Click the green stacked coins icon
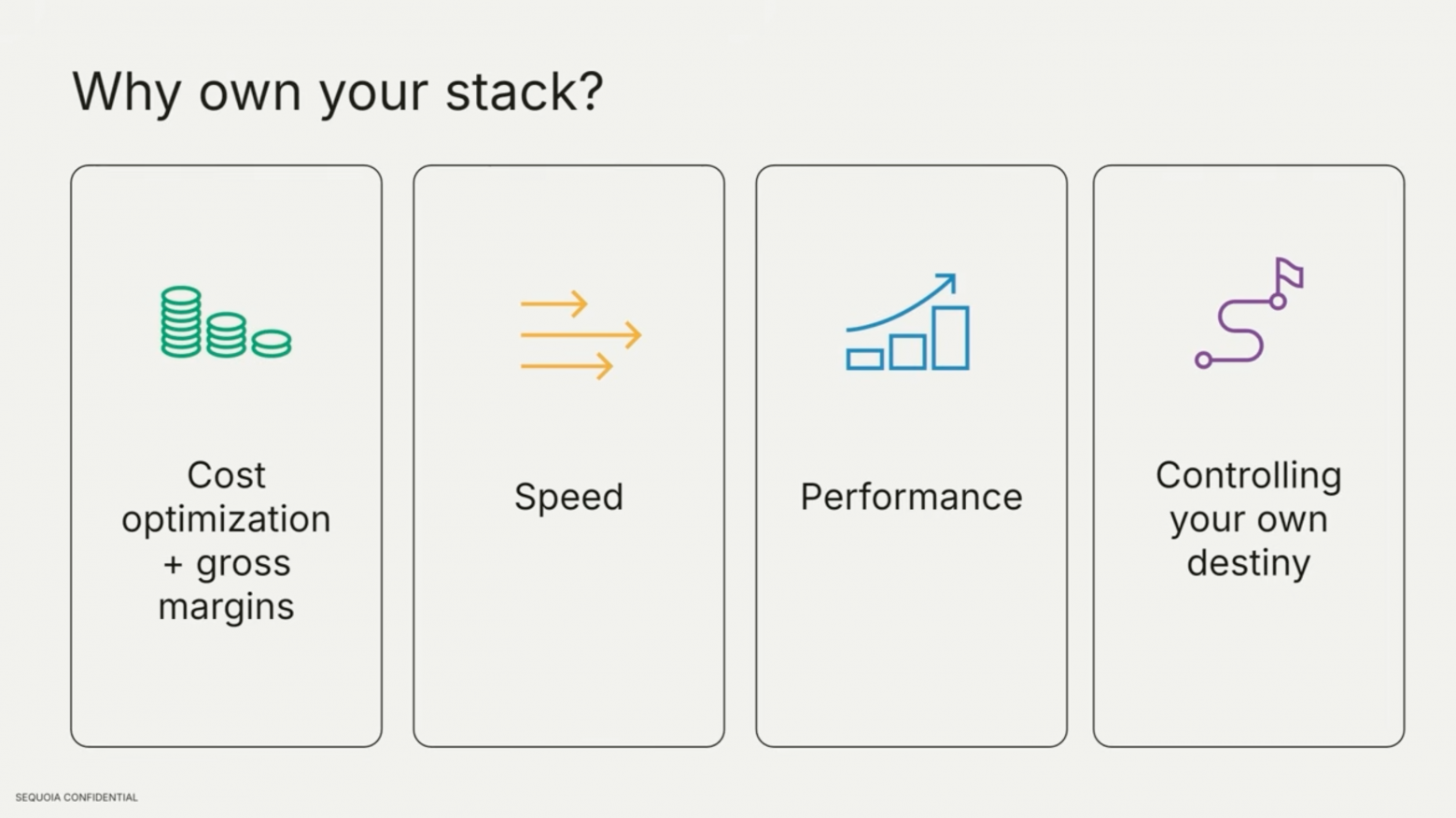 [226, 322]
